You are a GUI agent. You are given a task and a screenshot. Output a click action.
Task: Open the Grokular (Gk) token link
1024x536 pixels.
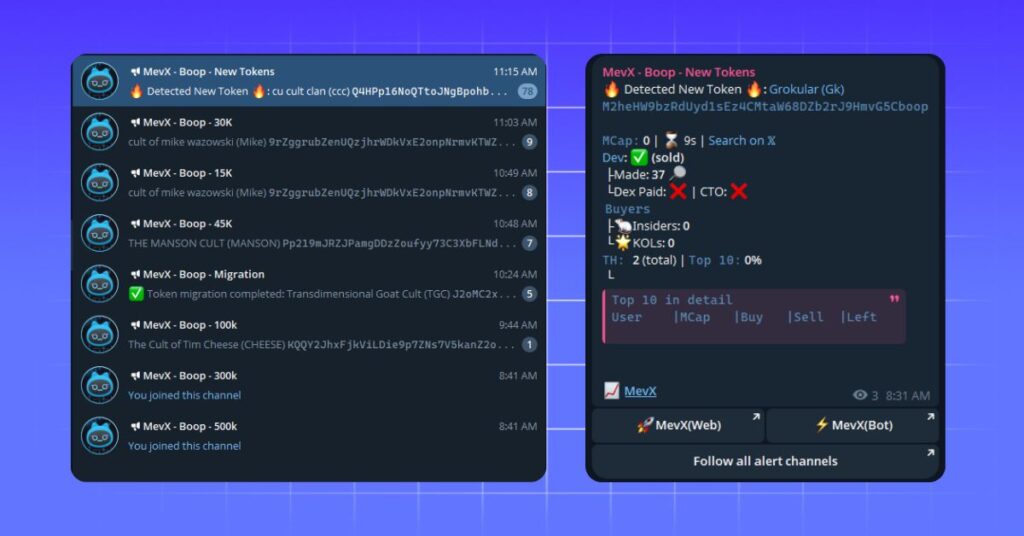(807, 89)
